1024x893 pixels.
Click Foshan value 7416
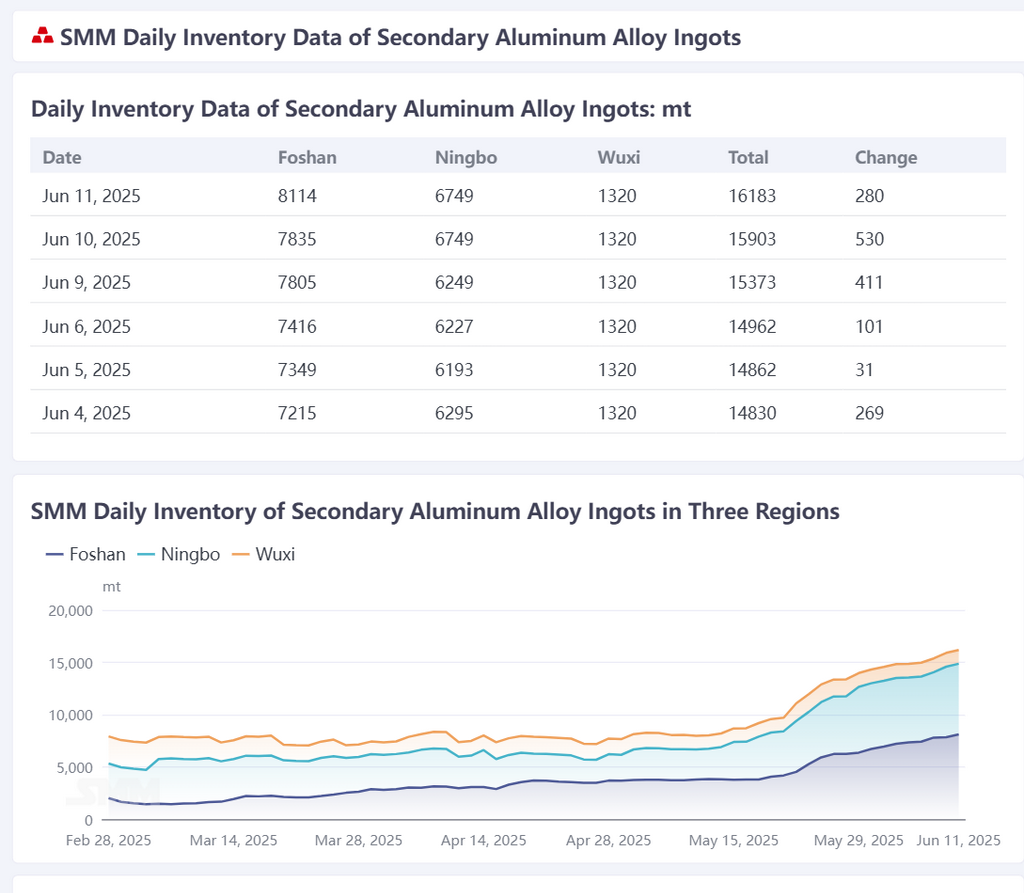point(297,327)
